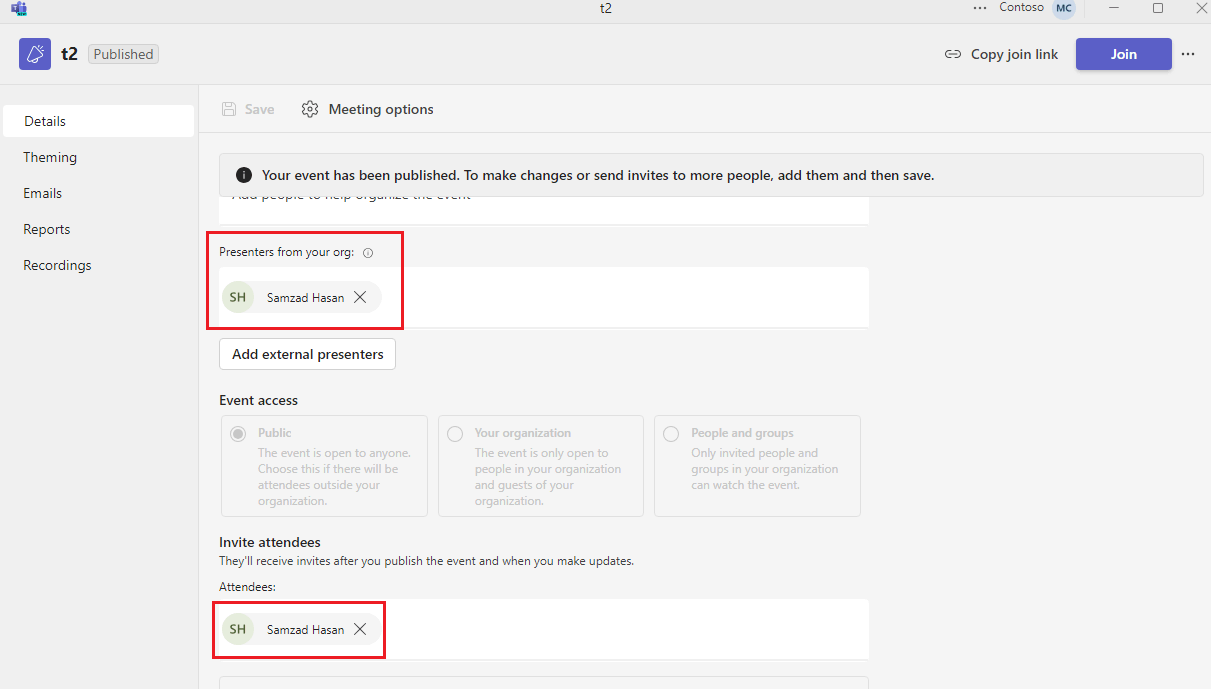Click the SH avatar on the presenter chip
The image size is (1211, 689).
click(238, 297)
